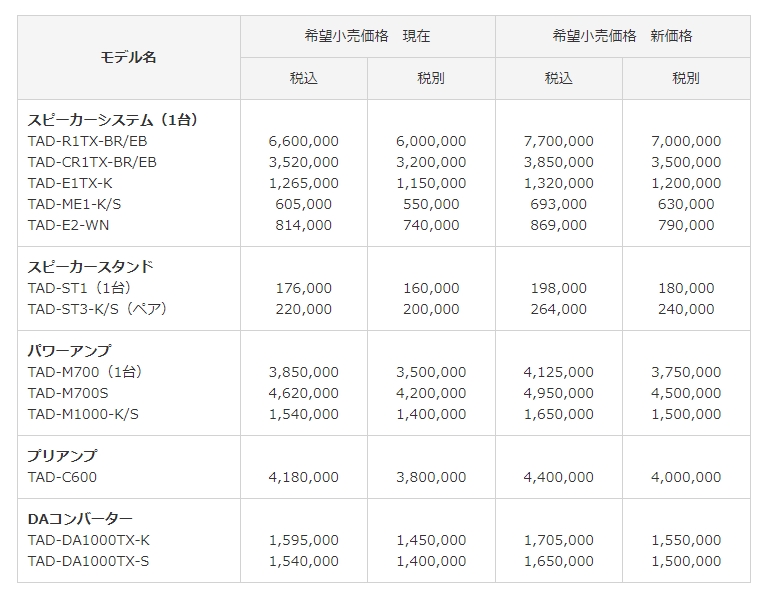This screenshot has height=596, width=762.
Task: Select the TAD-R1TX-BR/EB model name
Action: (x=87, y=141)
